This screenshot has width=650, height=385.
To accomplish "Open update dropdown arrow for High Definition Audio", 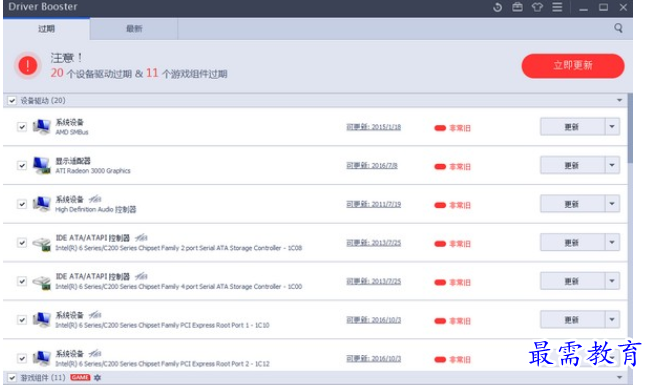I will pos(612,203).
